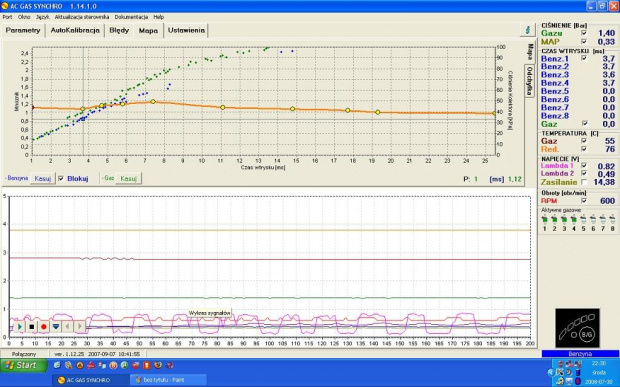The image size is (620, 387).
Task: Toggle the Lambda 1 checkbox
Action: coord(584,166)
